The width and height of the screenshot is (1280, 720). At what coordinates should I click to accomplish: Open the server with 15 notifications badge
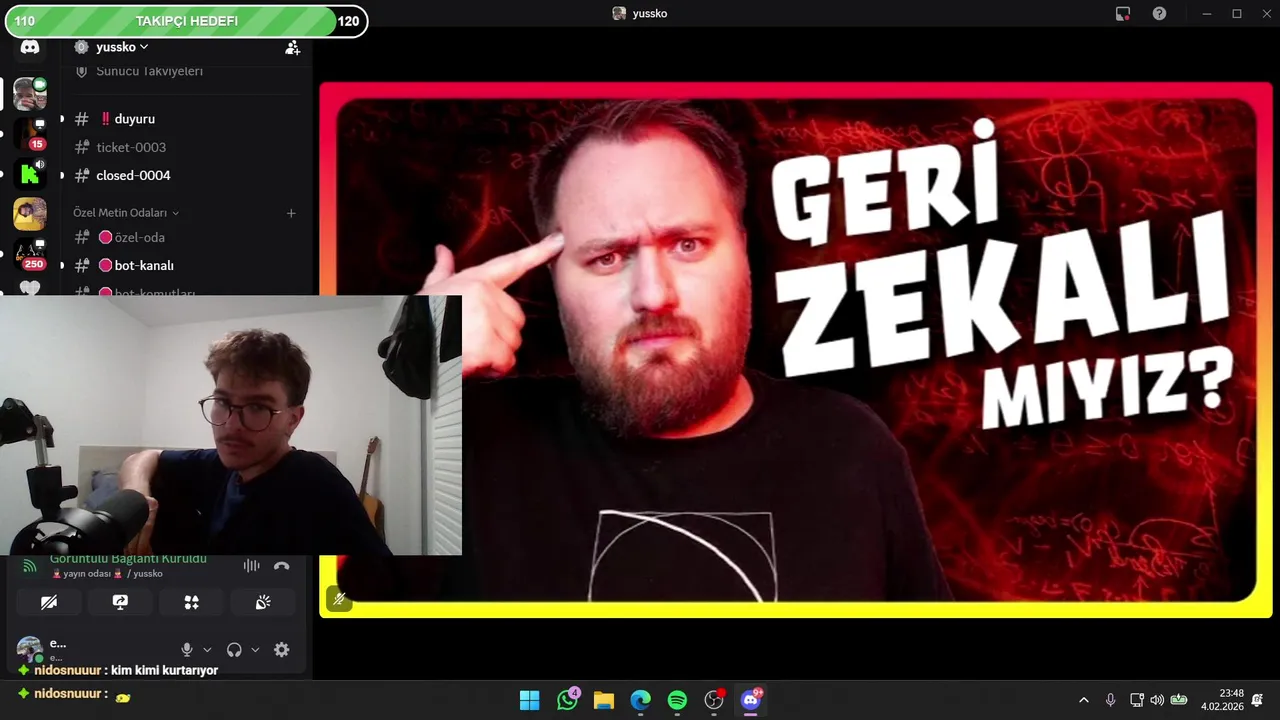30,134
